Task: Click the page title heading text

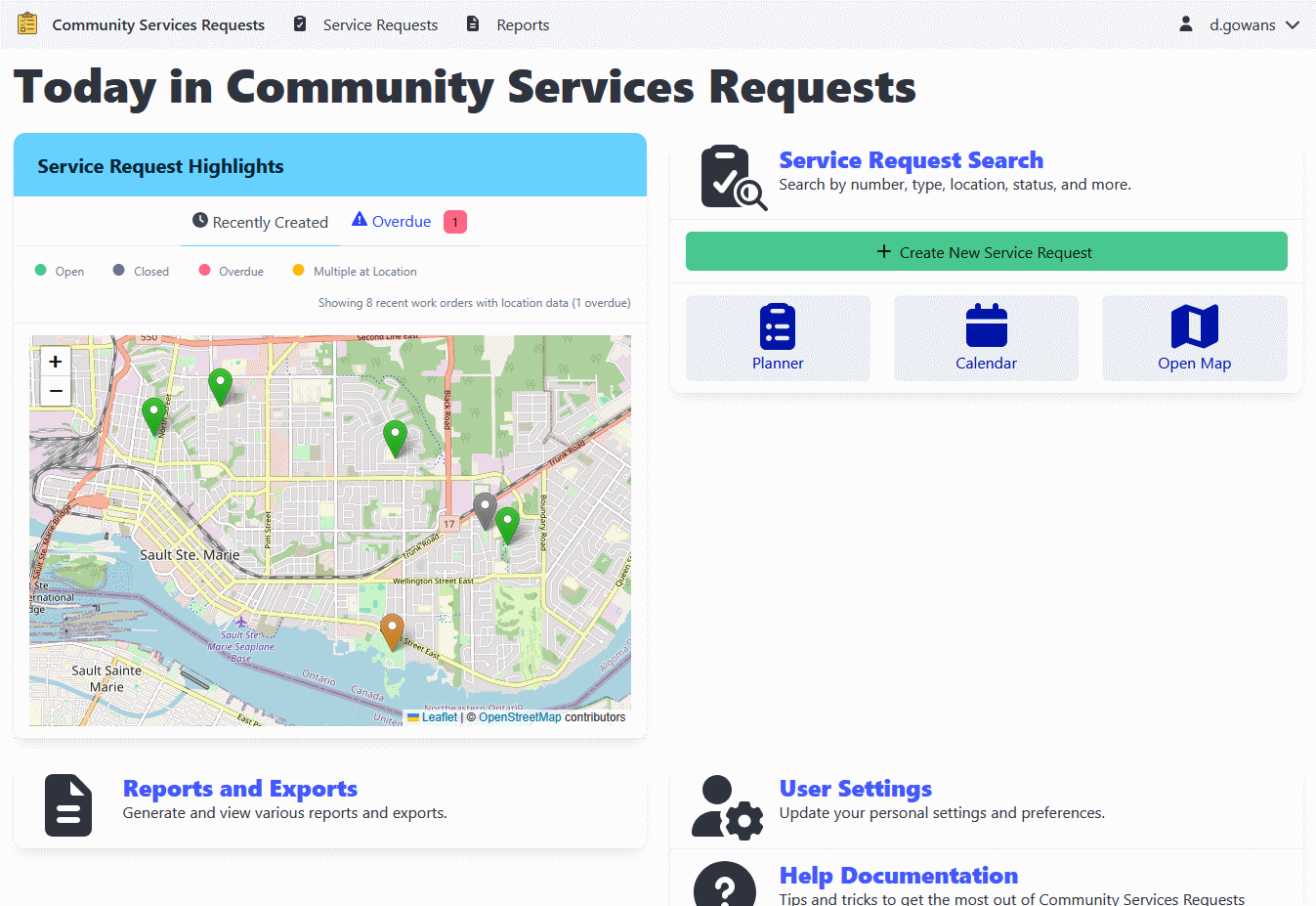Action: [x=465, y=87]
